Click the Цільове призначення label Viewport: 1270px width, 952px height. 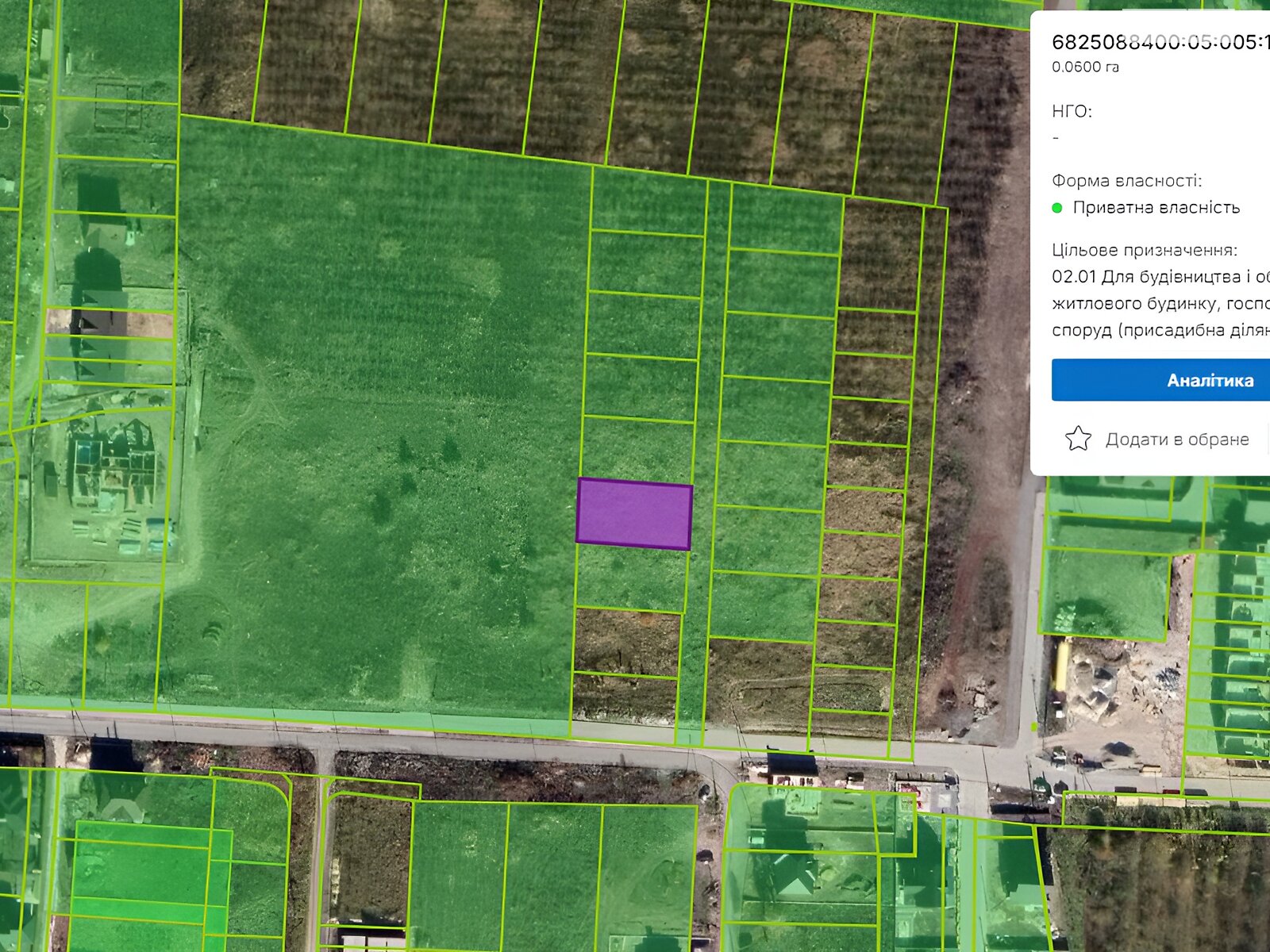1144,250
